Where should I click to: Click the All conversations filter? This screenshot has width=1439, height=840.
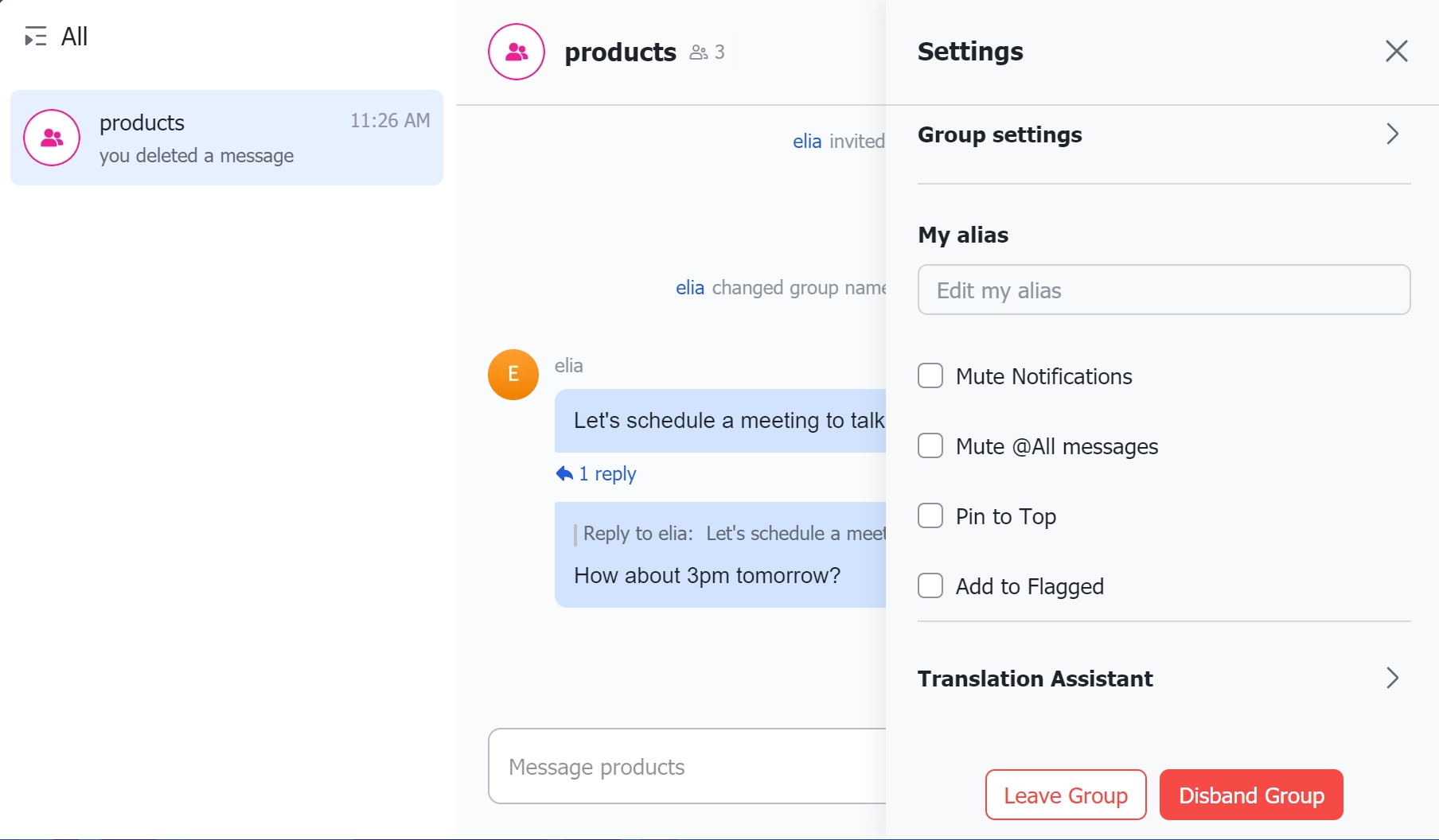[74, 37]
